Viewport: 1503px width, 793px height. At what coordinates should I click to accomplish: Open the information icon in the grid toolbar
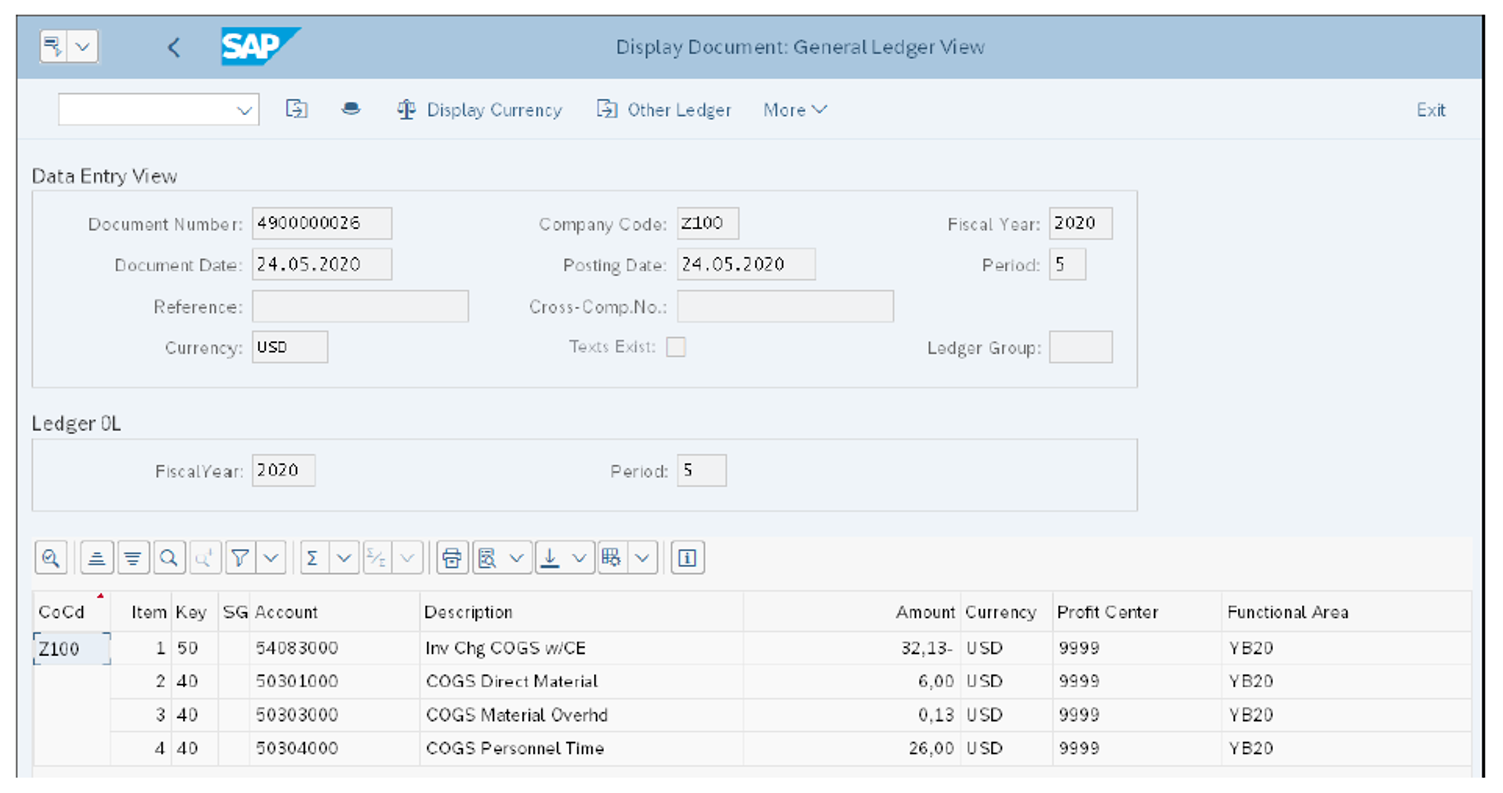687,557
